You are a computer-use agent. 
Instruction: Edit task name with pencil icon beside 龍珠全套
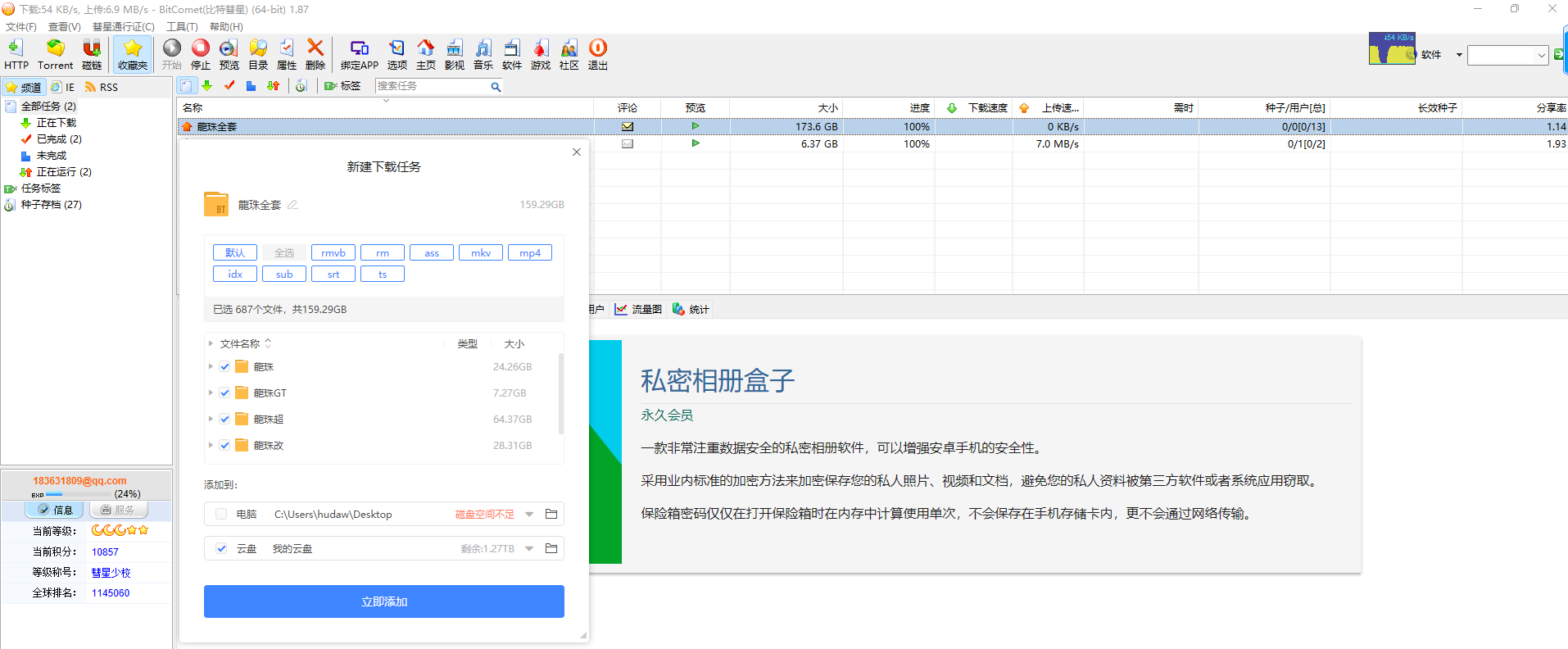coord(292,205)
